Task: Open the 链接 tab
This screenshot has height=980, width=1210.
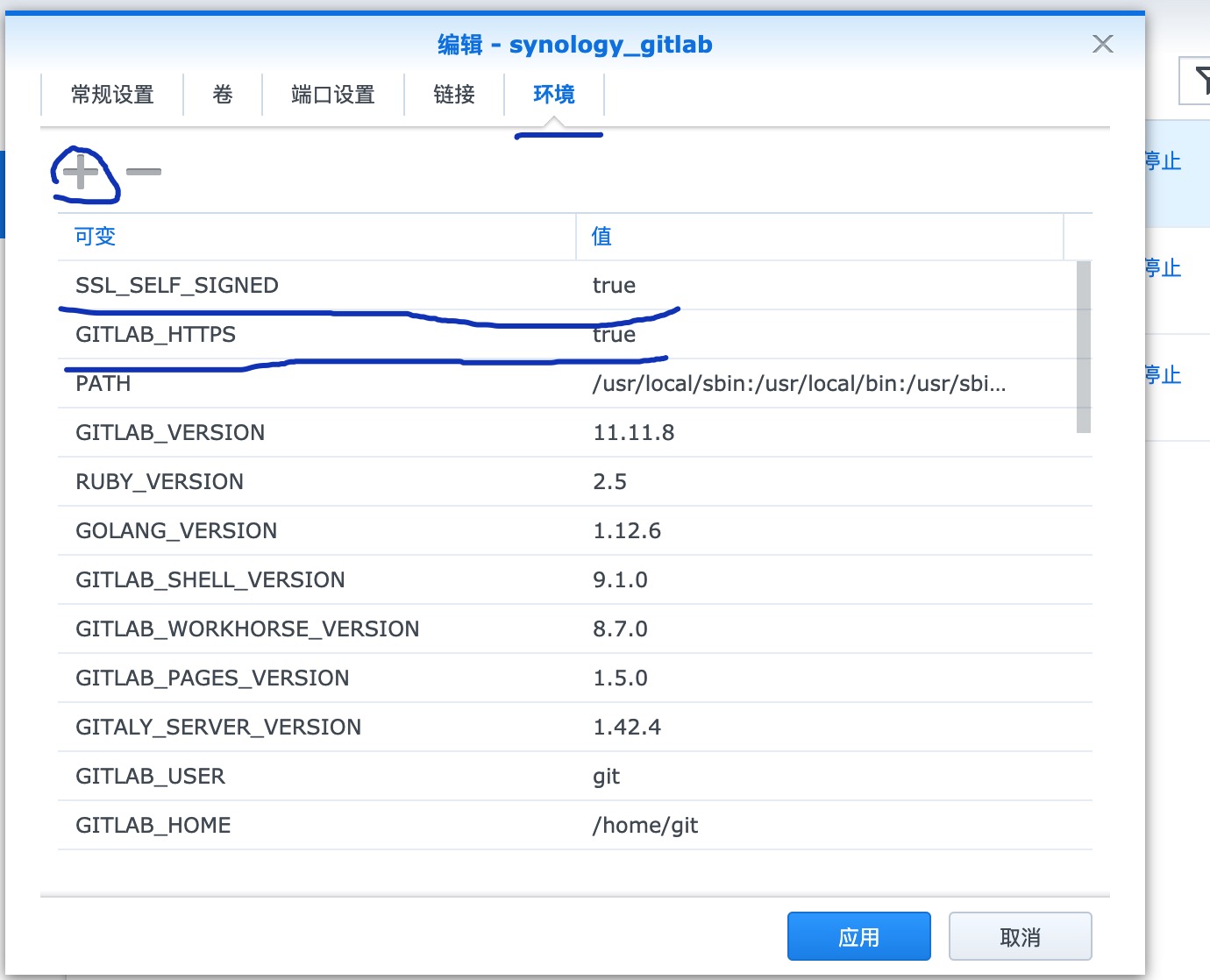Action: pyautogui.click(x=454, y=95)
